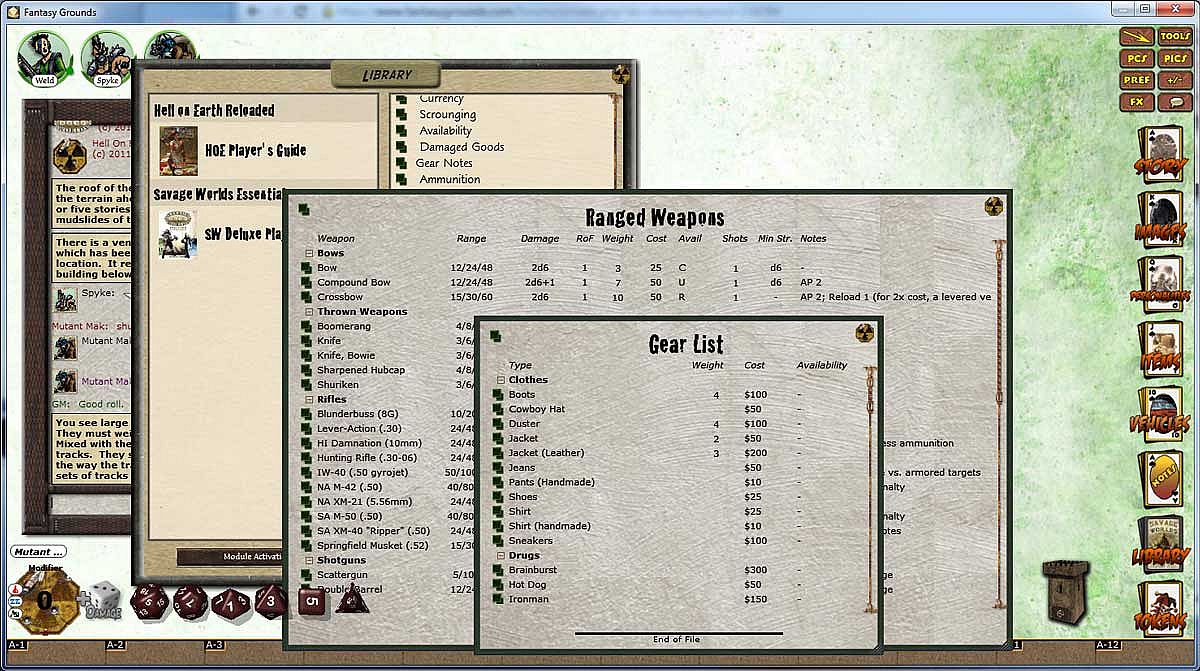
Task: Open Damaged Goods entry in Library
Action: 461,147
